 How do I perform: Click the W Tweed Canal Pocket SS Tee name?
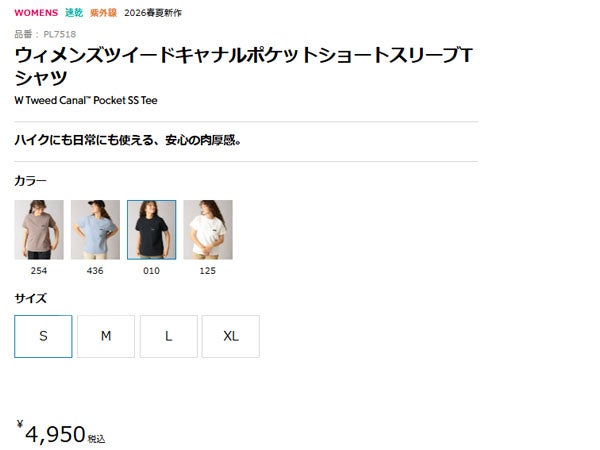[86, 100]
